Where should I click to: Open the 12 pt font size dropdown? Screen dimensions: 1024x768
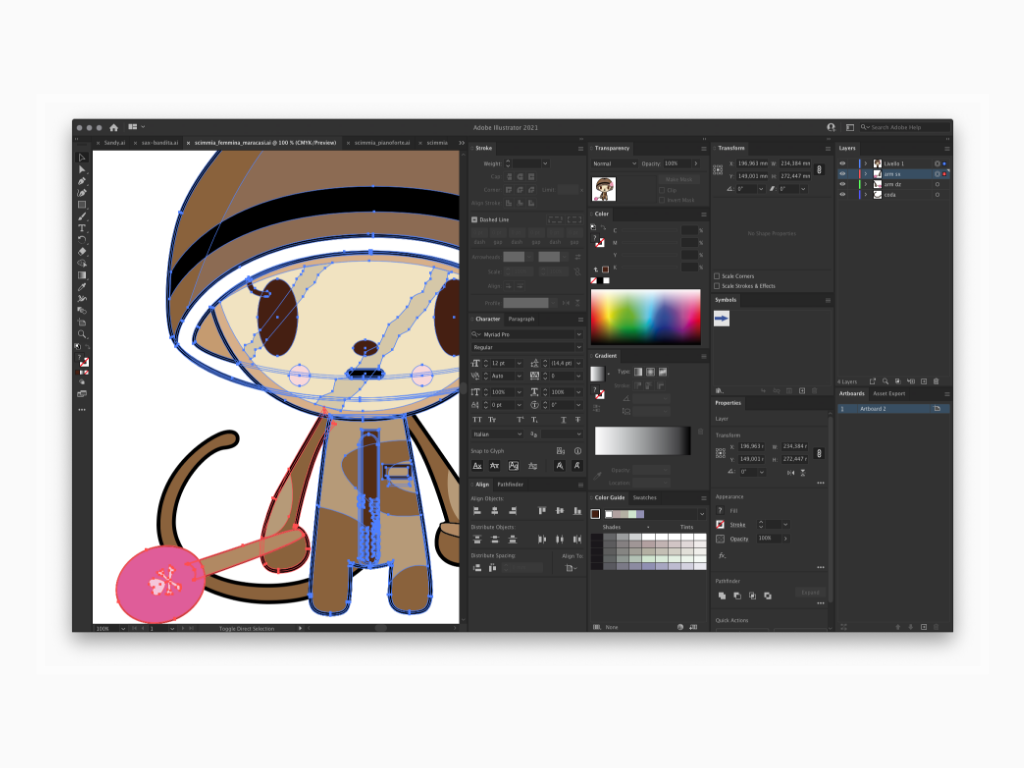pyautogui.click(x=519, y=363)
